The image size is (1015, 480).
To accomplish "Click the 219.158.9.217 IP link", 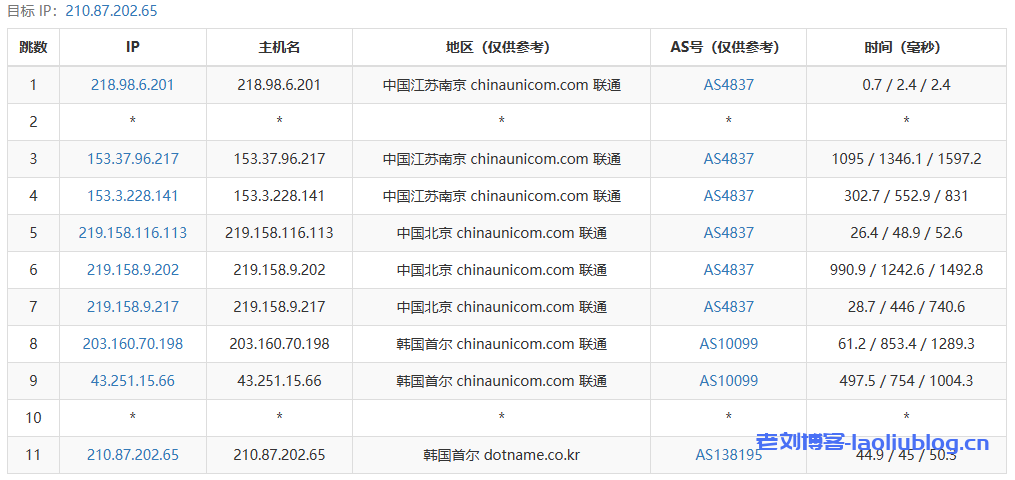I will 132,307.
